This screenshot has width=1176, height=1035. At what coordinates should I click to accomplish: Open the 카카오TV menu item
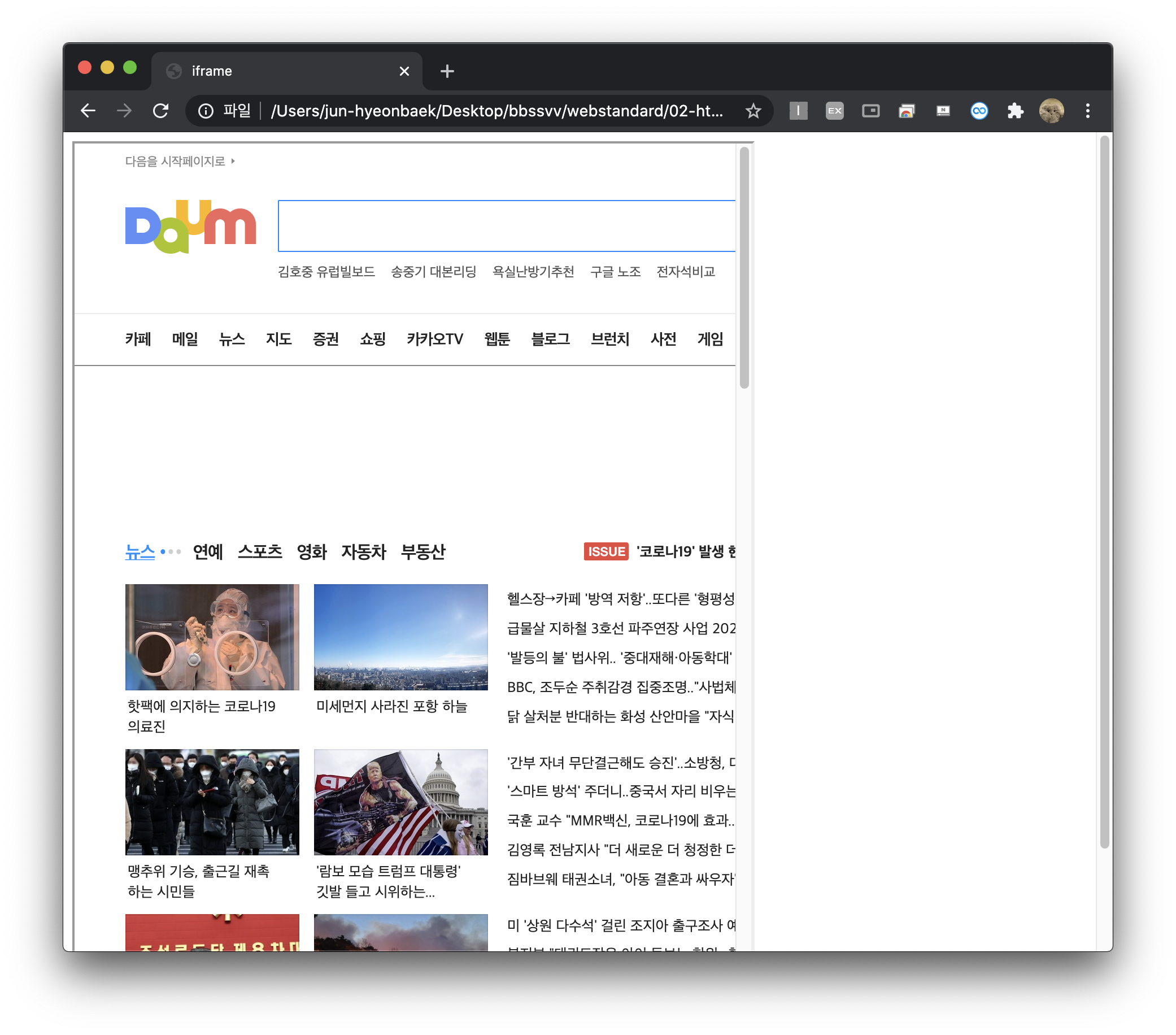click(x=434, y=339)
